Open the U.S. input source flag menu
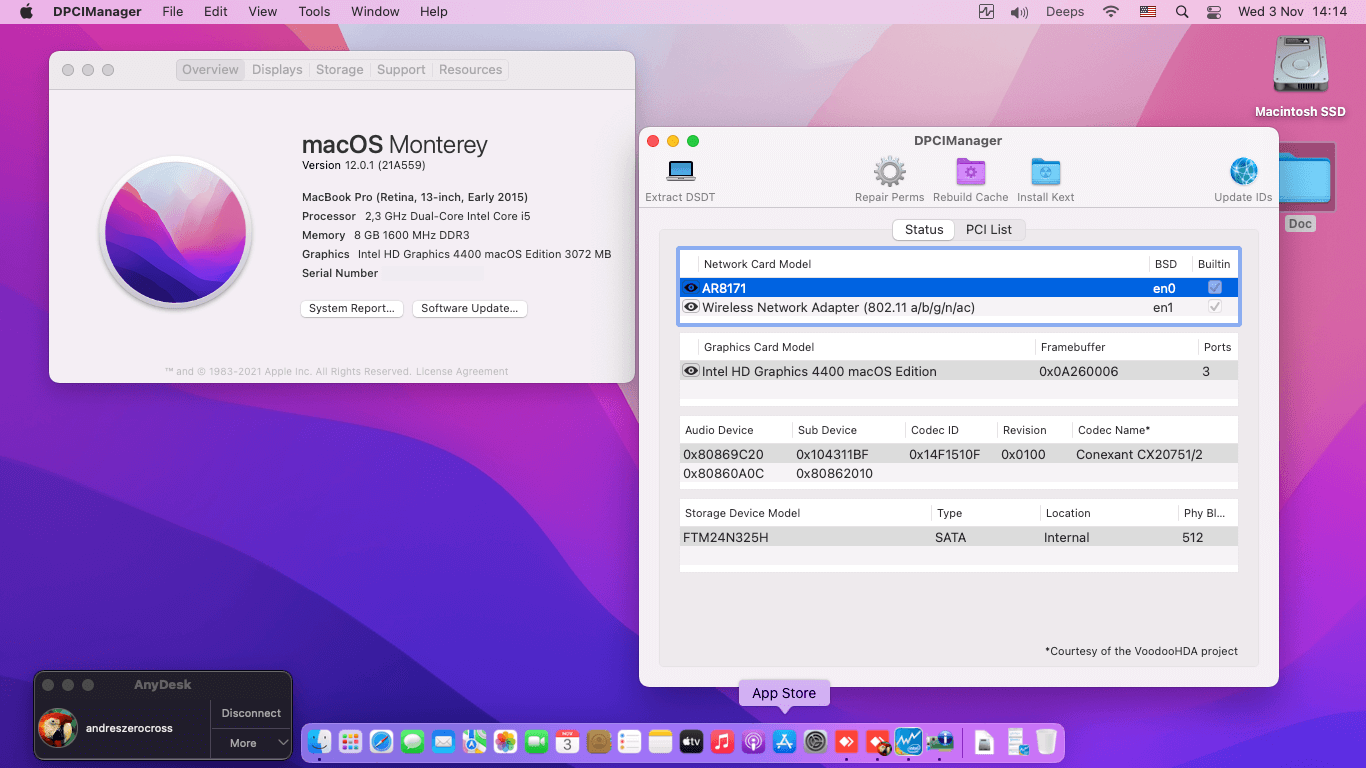1366x768 pixels. click(x=1148, y=12)
